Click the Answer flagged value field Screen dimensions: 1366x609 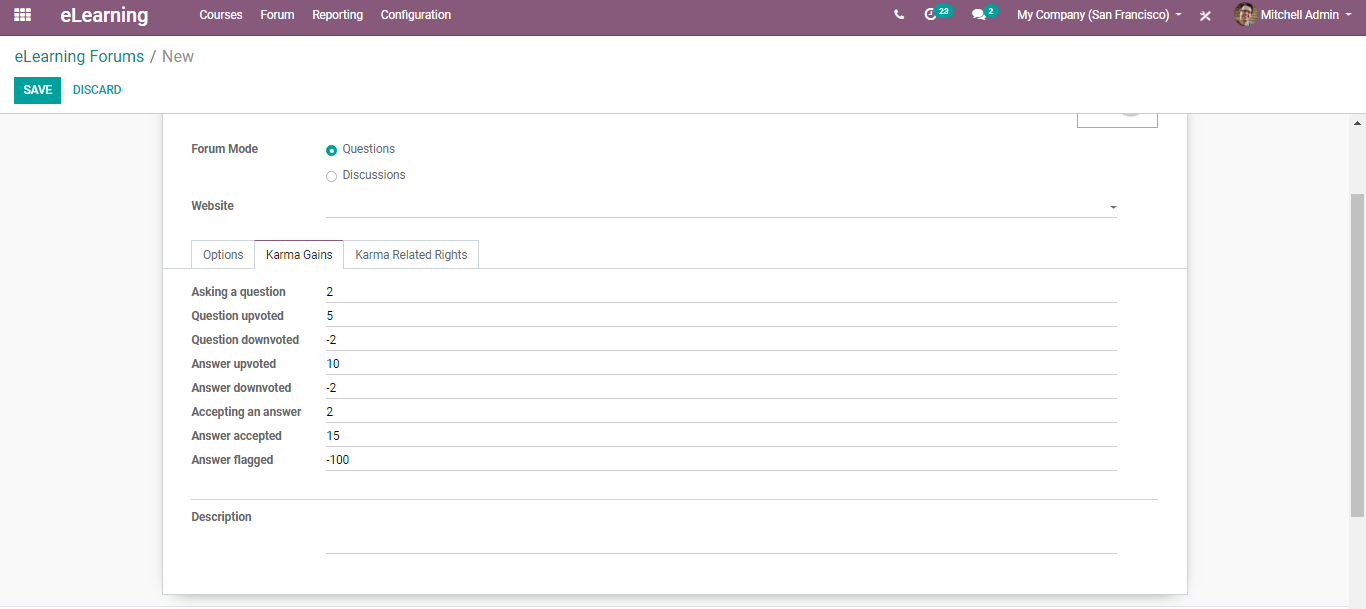(721, 460)
